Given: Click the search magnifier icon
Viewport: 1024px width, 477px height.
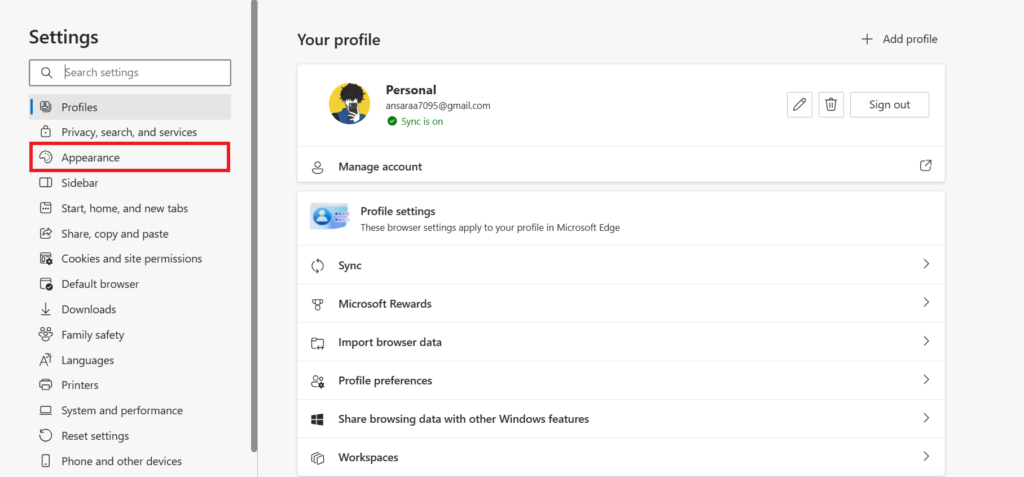Looking at the screenshot, I should pos(46,73).
